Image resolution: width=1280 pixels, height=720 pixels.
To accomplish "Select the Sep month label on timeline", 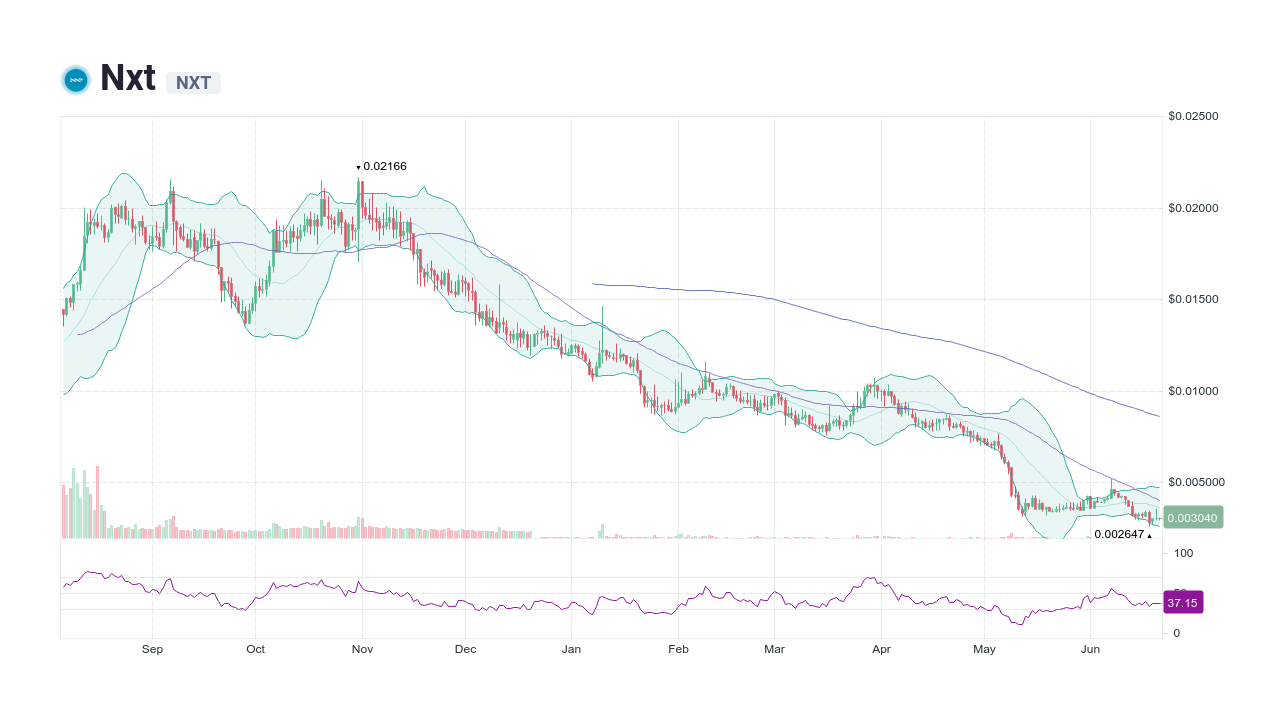I will point(152,649).
